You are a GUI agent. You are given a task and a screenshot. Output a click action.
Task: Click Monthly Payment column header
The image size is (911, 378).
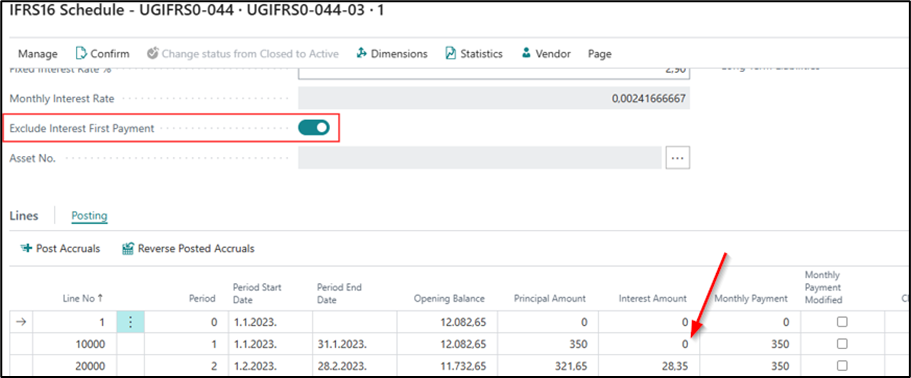click(x=751, y=298)
